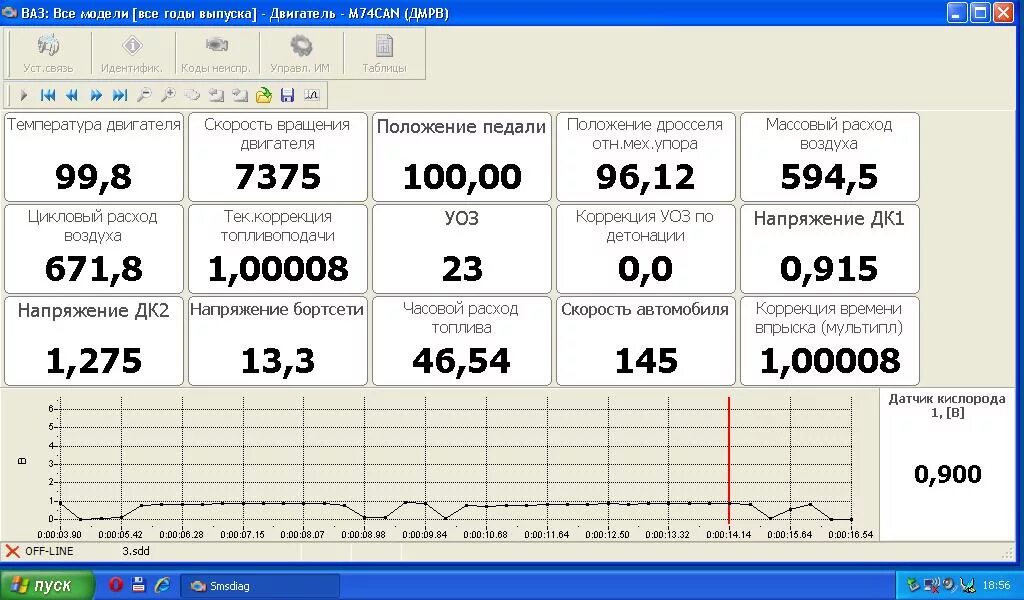The image size is (1024, 600).
Task: Open Коды неиспр. fault codes
Action: point(216,54)
